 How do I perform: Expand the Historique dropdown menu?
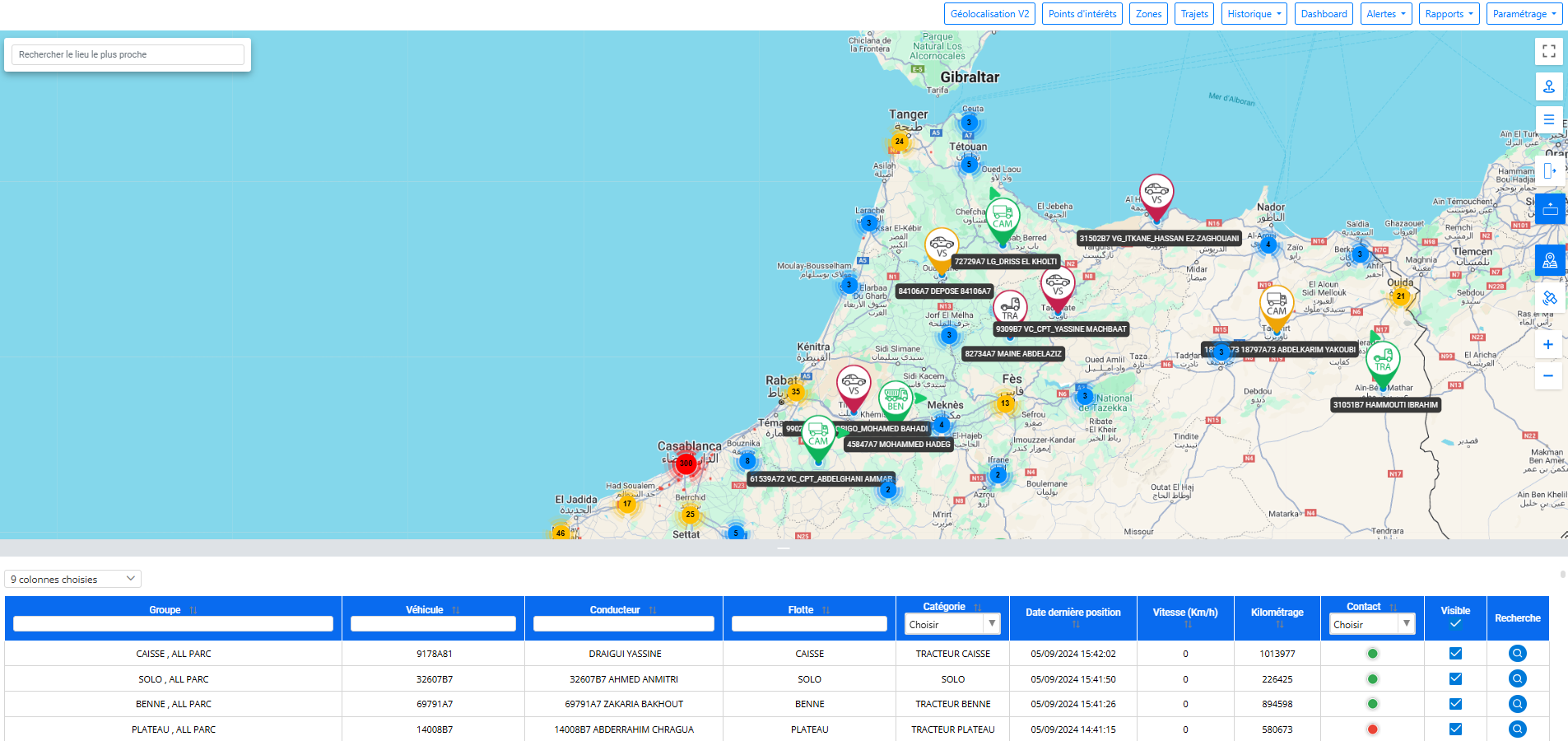(x=1254, y=14)
